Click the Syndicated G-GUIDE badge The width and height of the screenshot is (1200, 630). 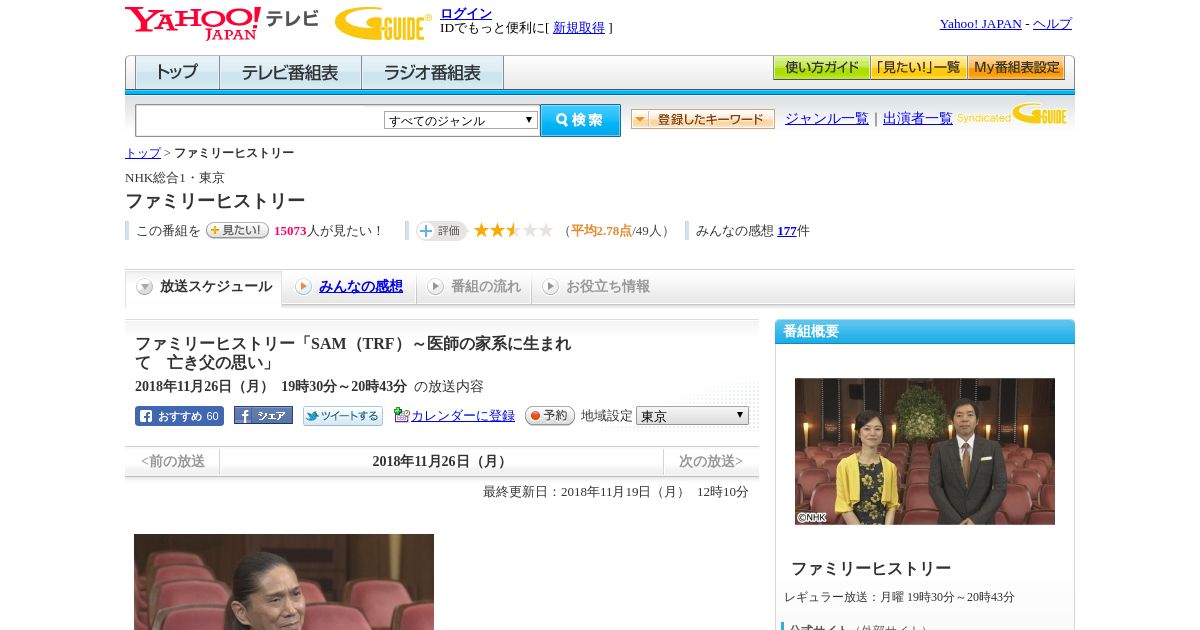click(x=1012, y=115)
